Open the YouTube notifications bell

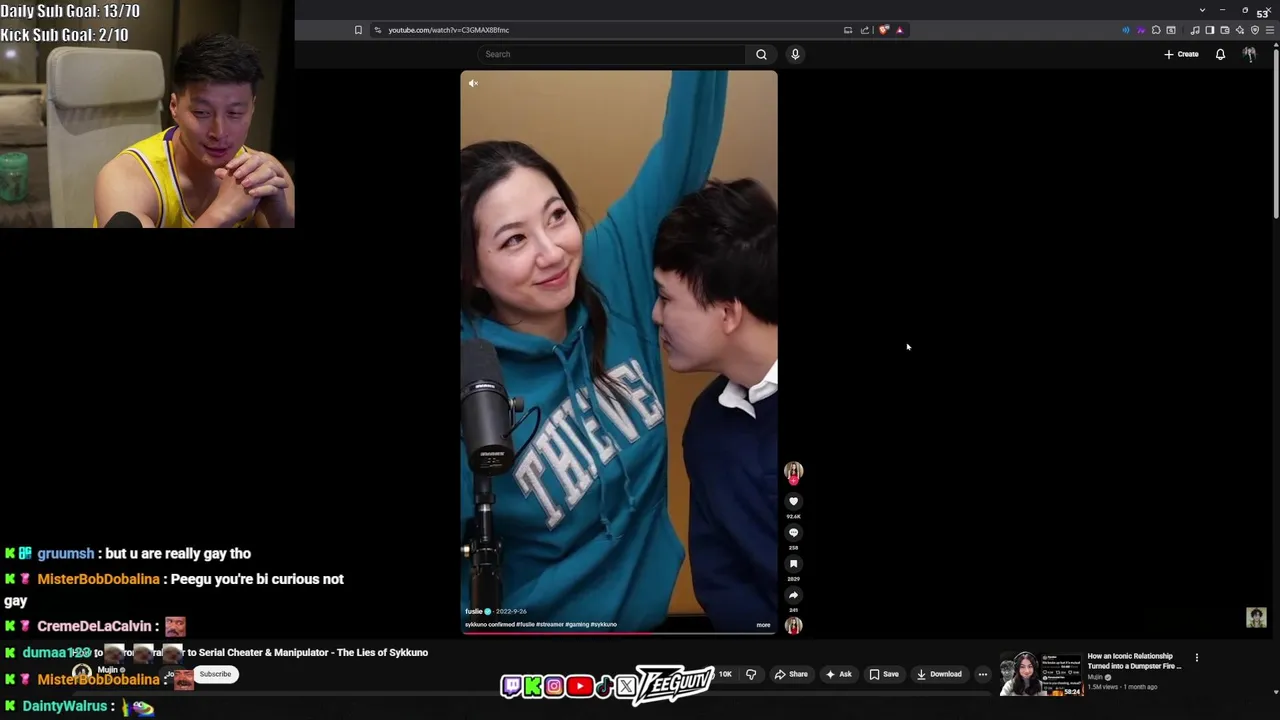pyautogui.click(x=1220, y=54)
